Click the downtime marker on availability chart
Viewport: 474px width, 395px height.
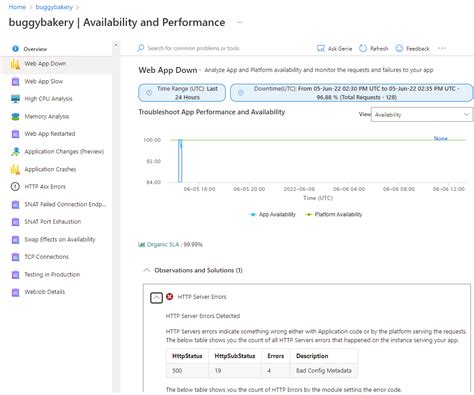point(180,161)
